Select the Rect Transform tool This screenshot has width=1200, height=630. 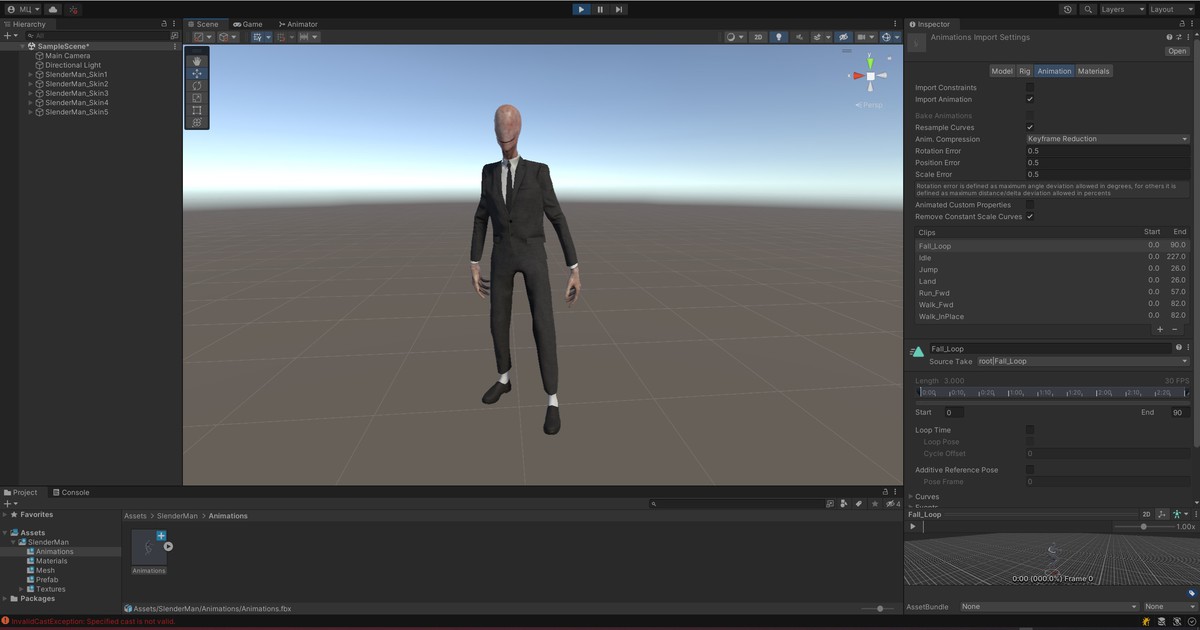click(x=196, y=111)
